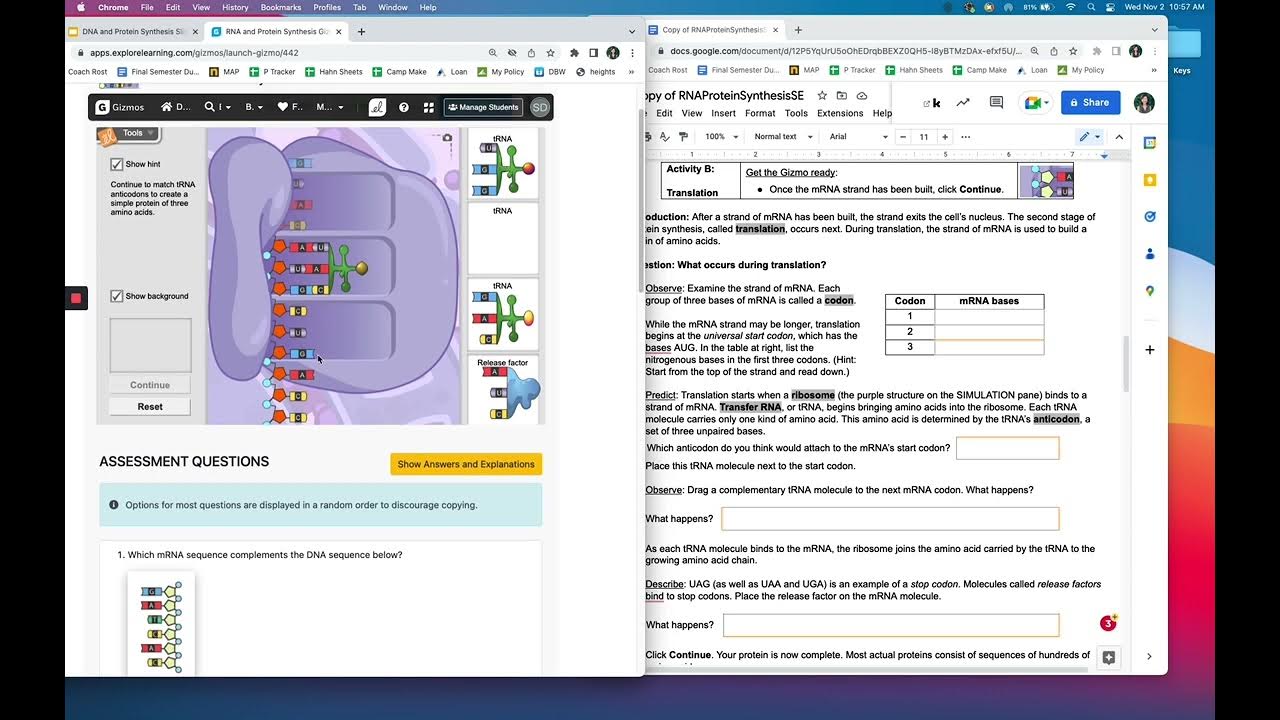Take a snapshot with the Gizmo camera icon
This screenshot has width=1280, height=720.
(447, 138)
